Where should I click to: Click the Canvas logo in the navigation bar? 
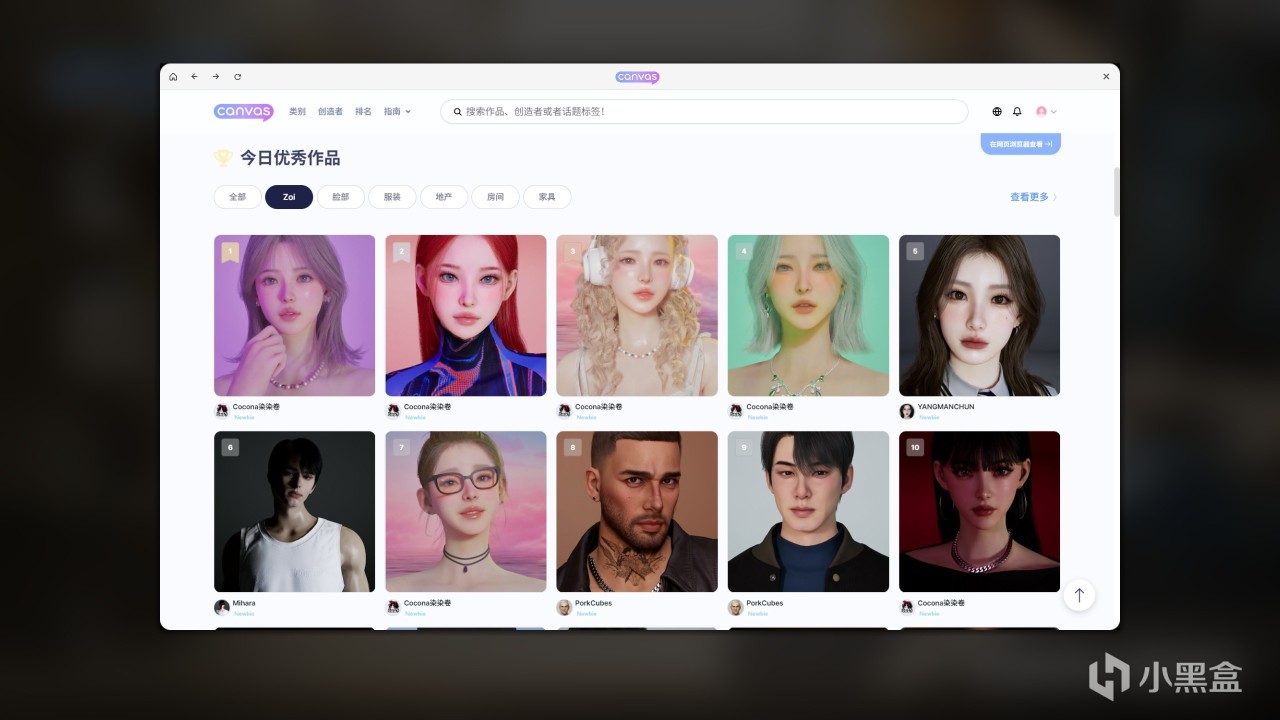tap(243, 112)
